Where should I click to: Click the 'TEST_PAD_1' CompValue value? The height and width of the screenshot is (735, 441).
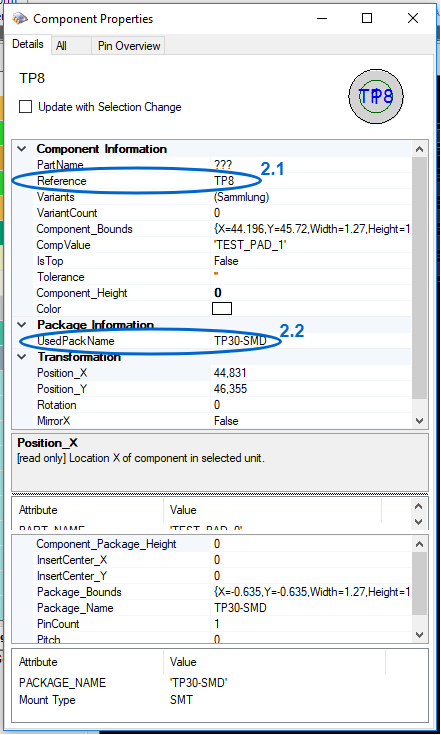[250, 245]
